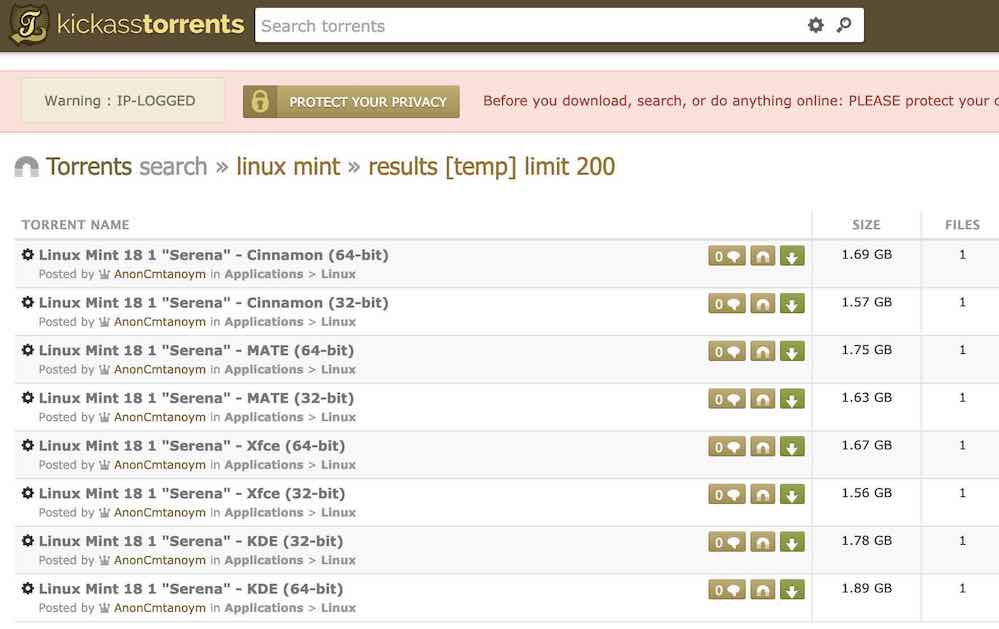Viewport: 999px width, 629px height.
Task: Click the home icon before Torrents search
Action: coord(25,166)
